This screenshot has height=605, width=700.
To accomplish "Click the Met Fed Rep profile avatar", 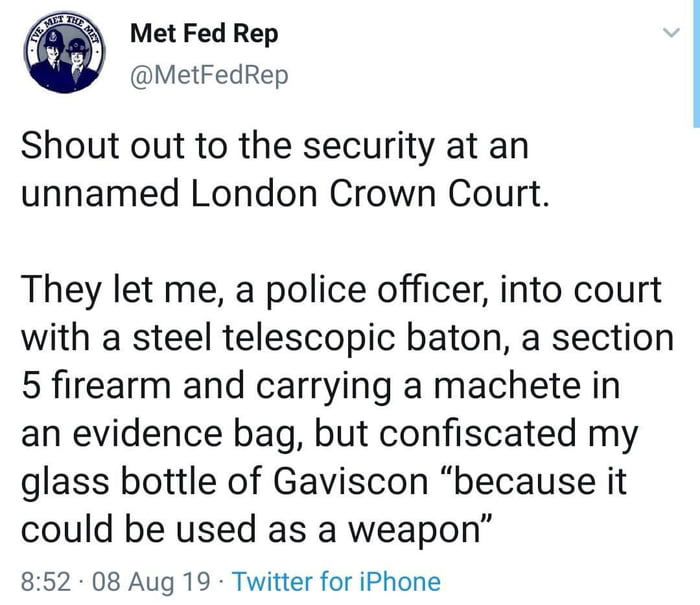I will (65, 55).
